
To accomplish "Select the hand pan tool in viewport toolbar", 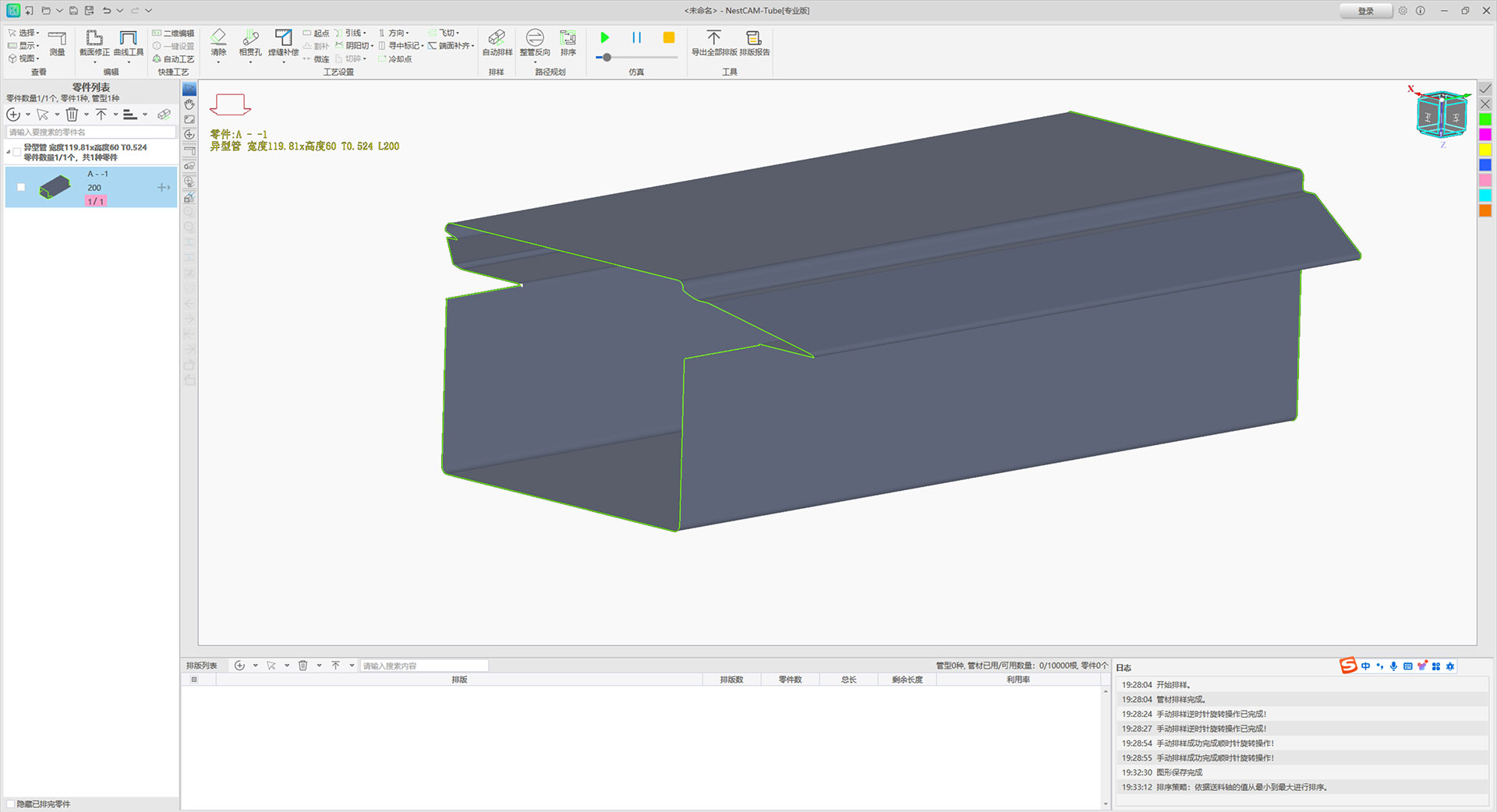I will pos(189,104).
